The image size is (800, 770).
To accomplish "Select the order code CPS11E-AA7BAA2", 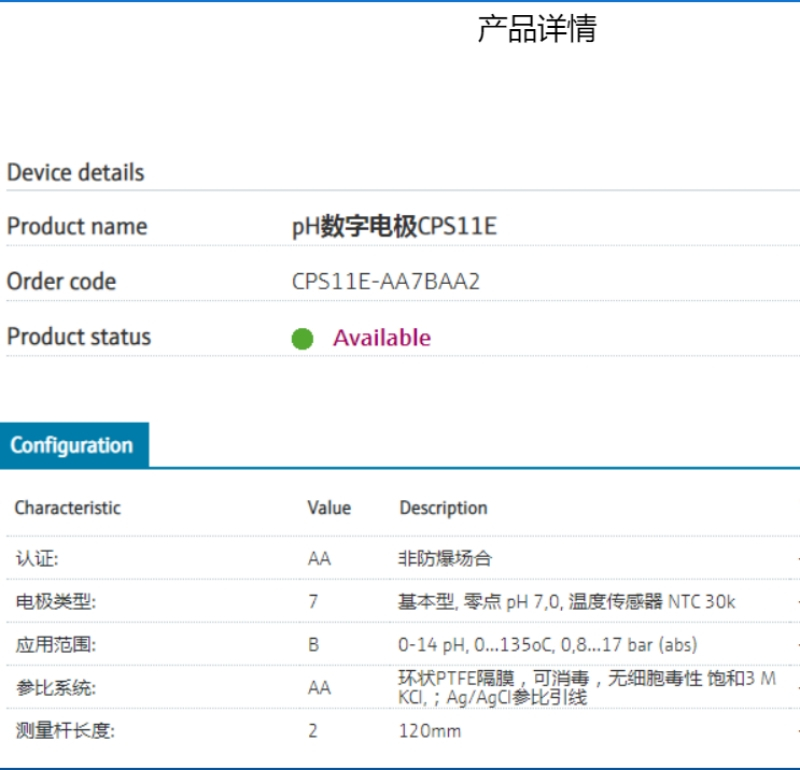I will coord(385,282).
